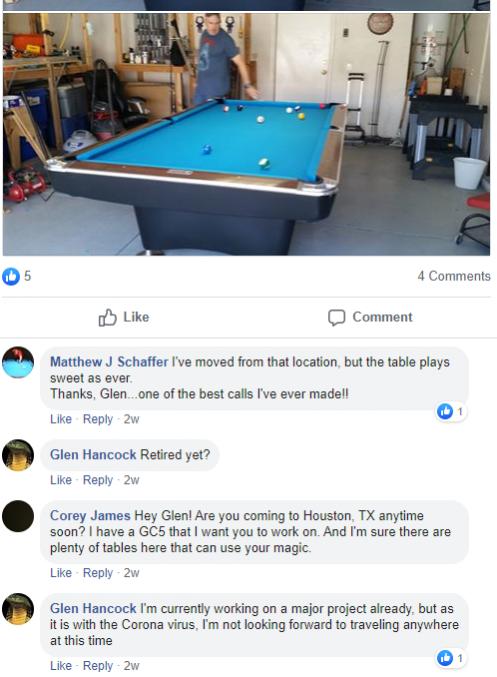This screenshot has height=677, width=497.
Task: Open the pool table photo
Action: tap(246, 134)
